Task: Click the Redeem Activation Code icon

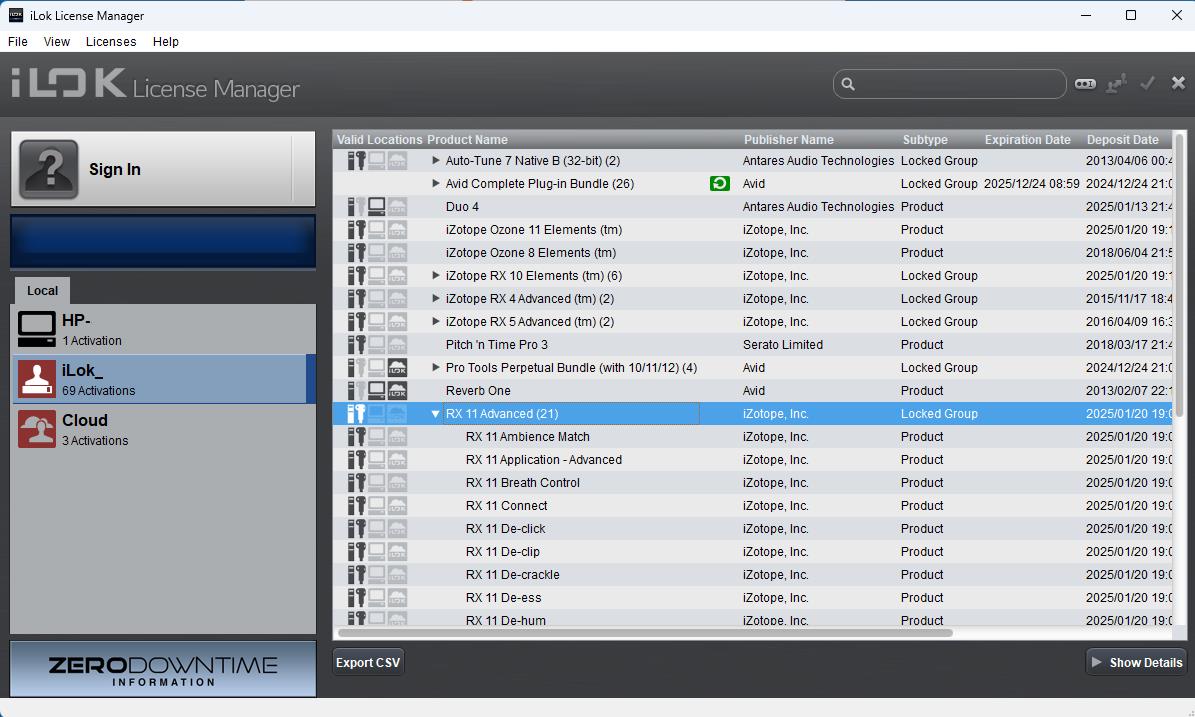Action: 1085,84
